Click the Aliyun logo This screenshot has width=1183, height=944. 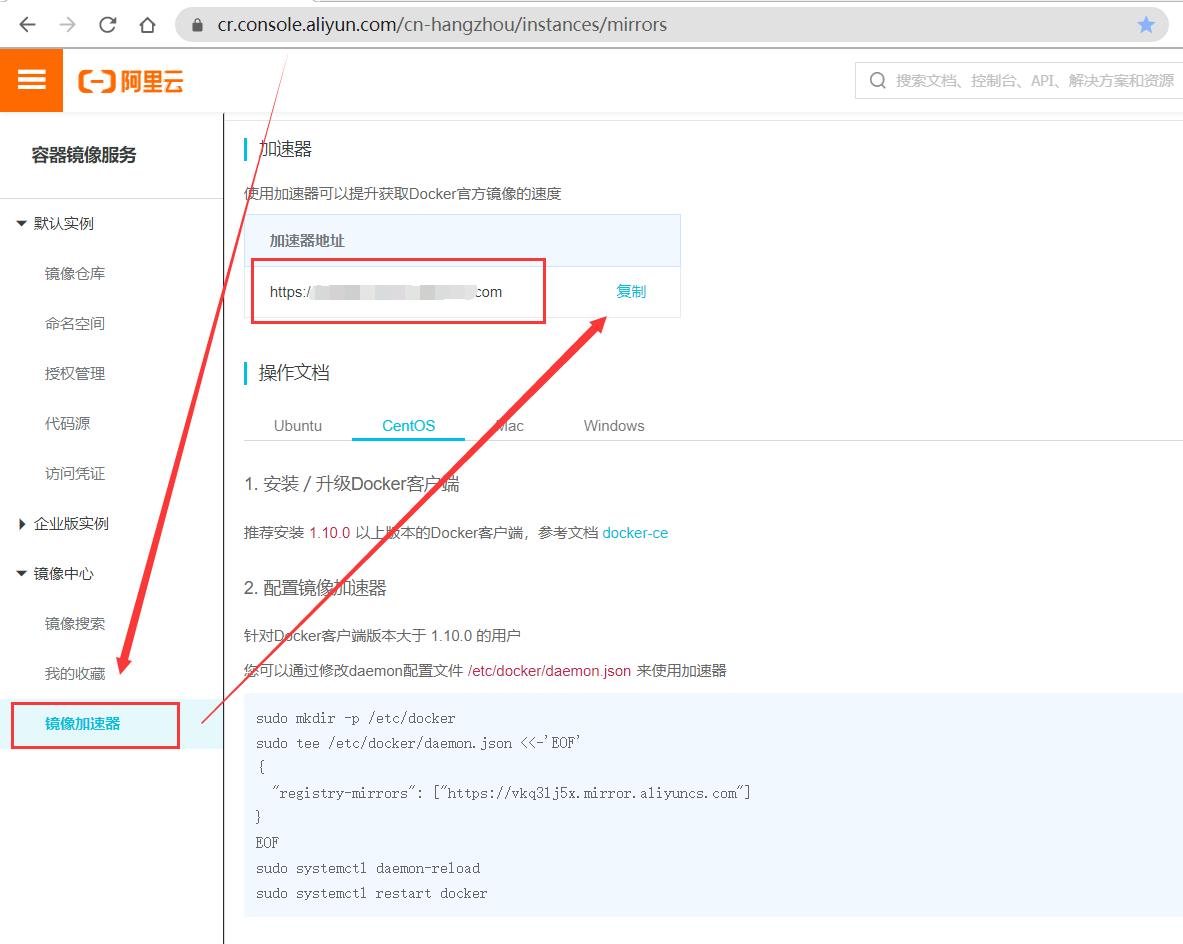(132, 81)
